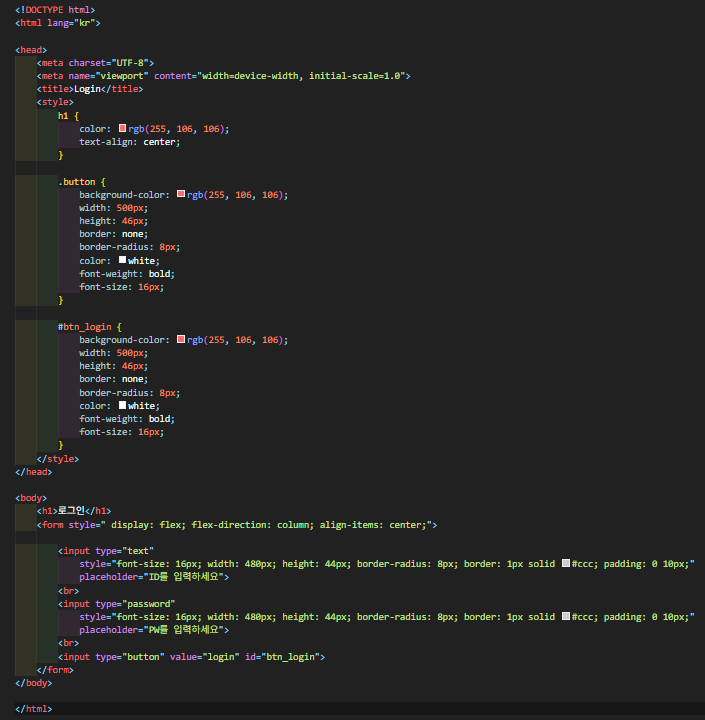The image size is (705, 720).
Task: Click white color swatch in .button rule
Action: (x=122, y=260)
